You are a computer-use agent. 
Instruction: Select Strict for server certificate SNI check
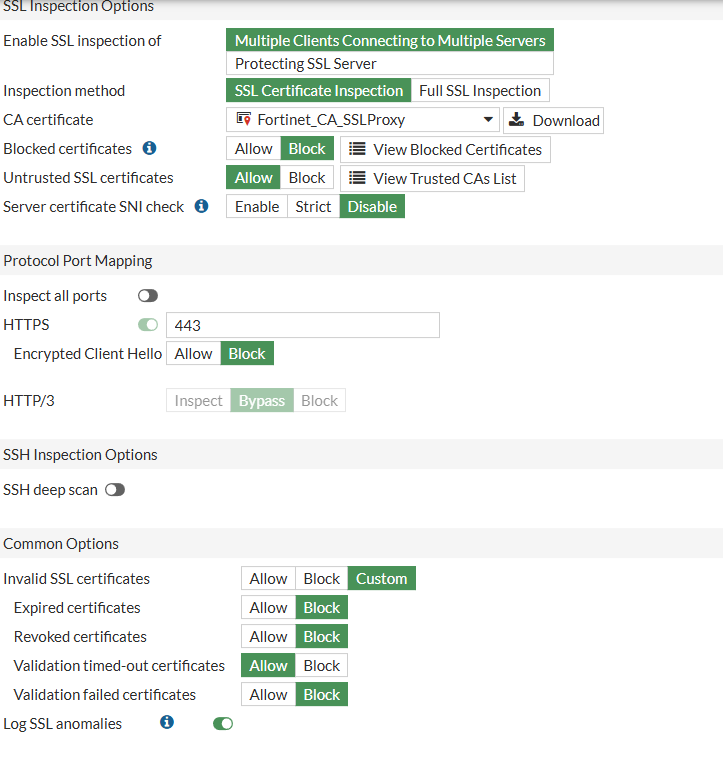[313, 206]
